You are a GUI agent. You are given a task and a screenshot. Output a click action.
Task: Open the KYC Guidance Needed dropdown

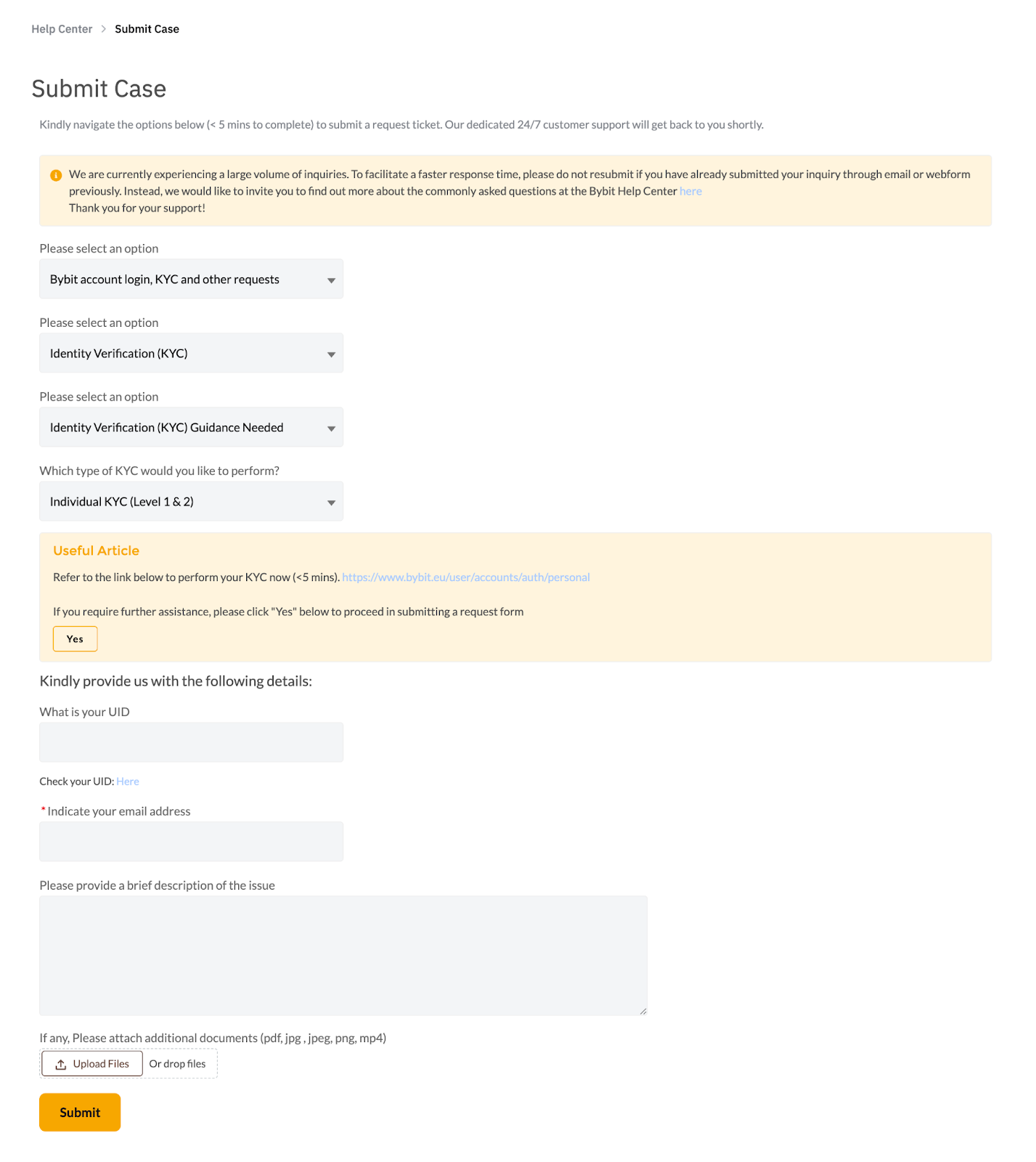(x=191, y=428)
